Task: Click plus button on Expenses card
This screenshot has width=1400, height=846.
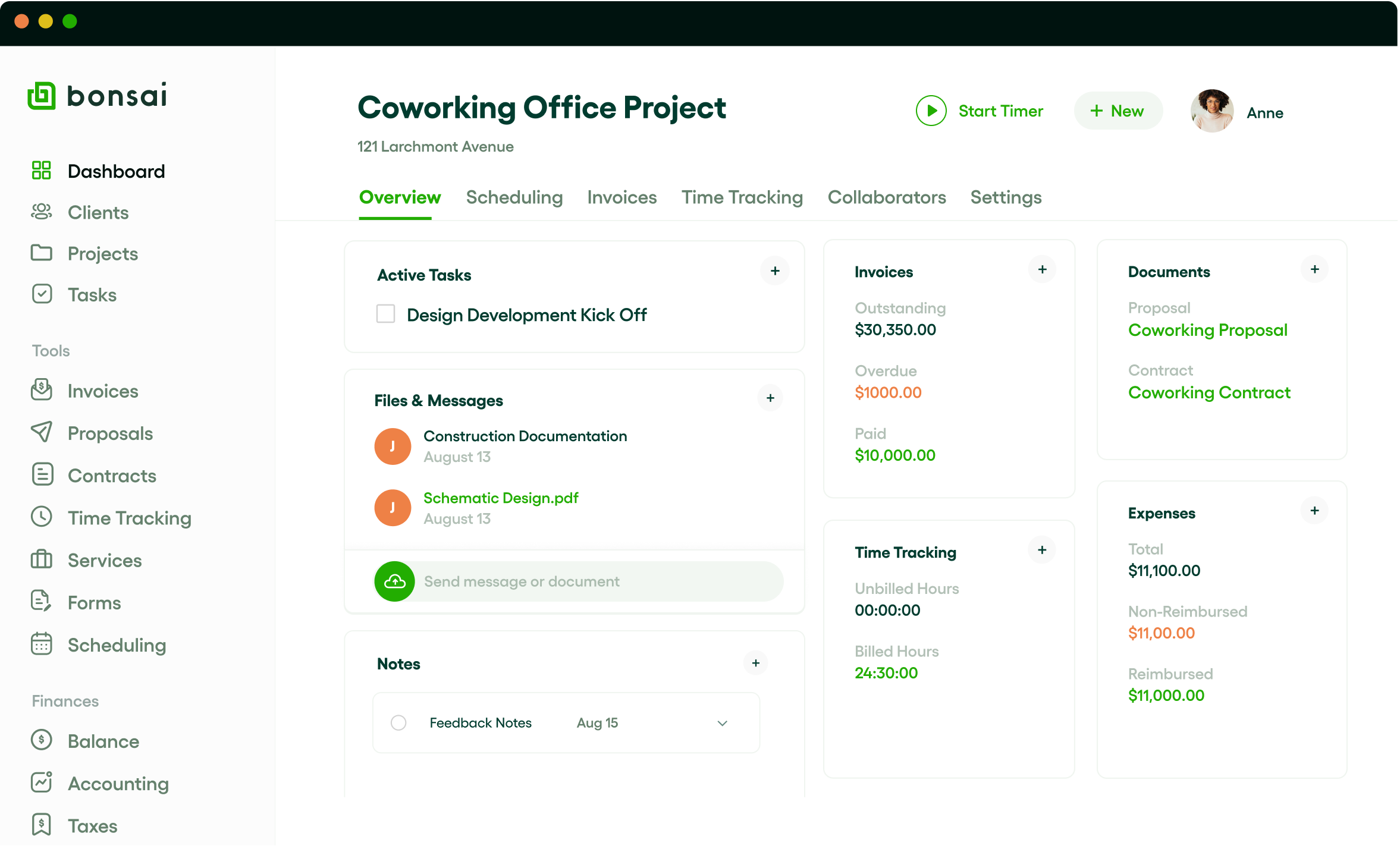Action: pos(1314,511)
